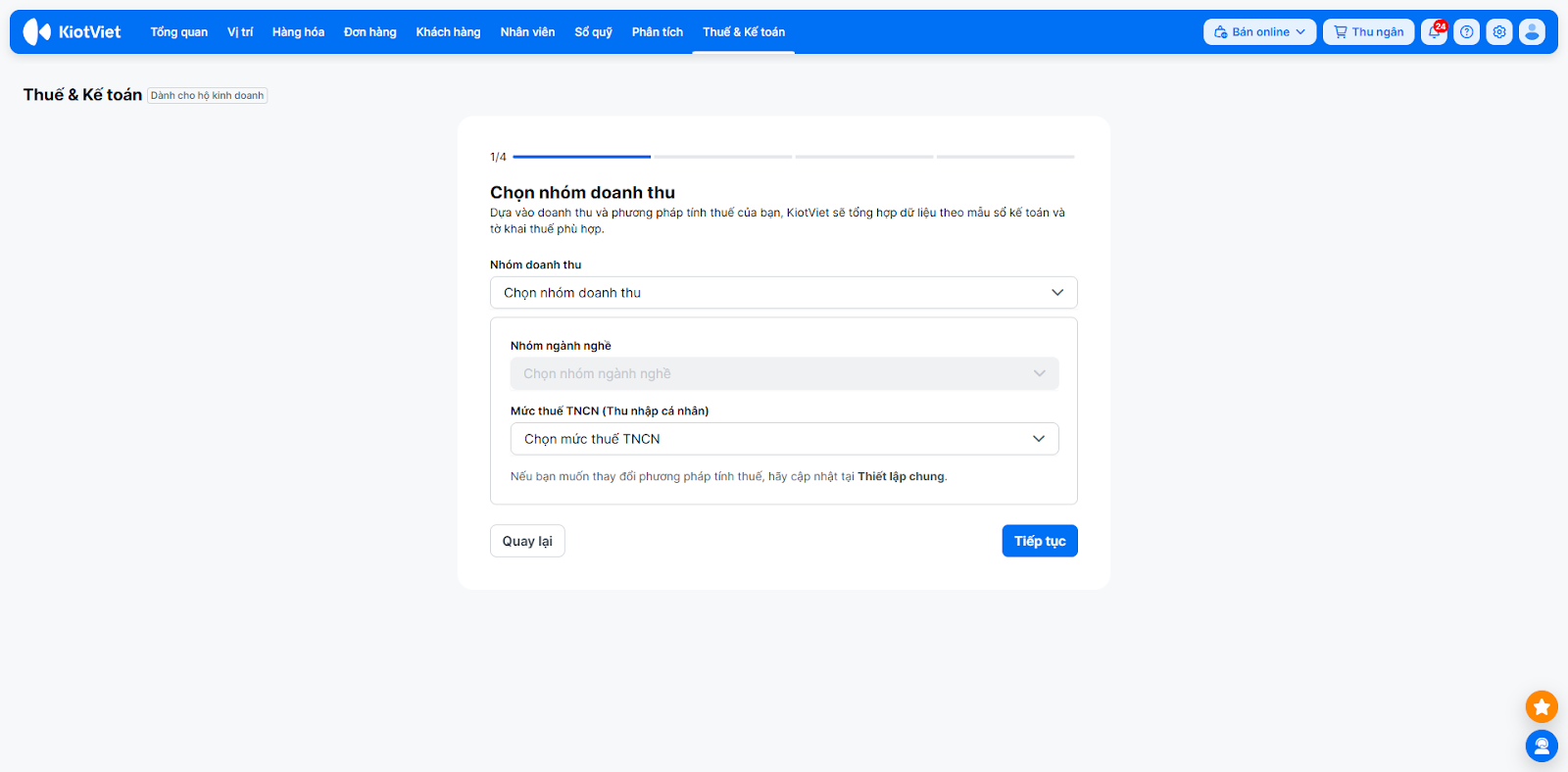Open Thu ngân cashier cart button
This screenshot has width=1568, height=772.
coord(1368,32)
